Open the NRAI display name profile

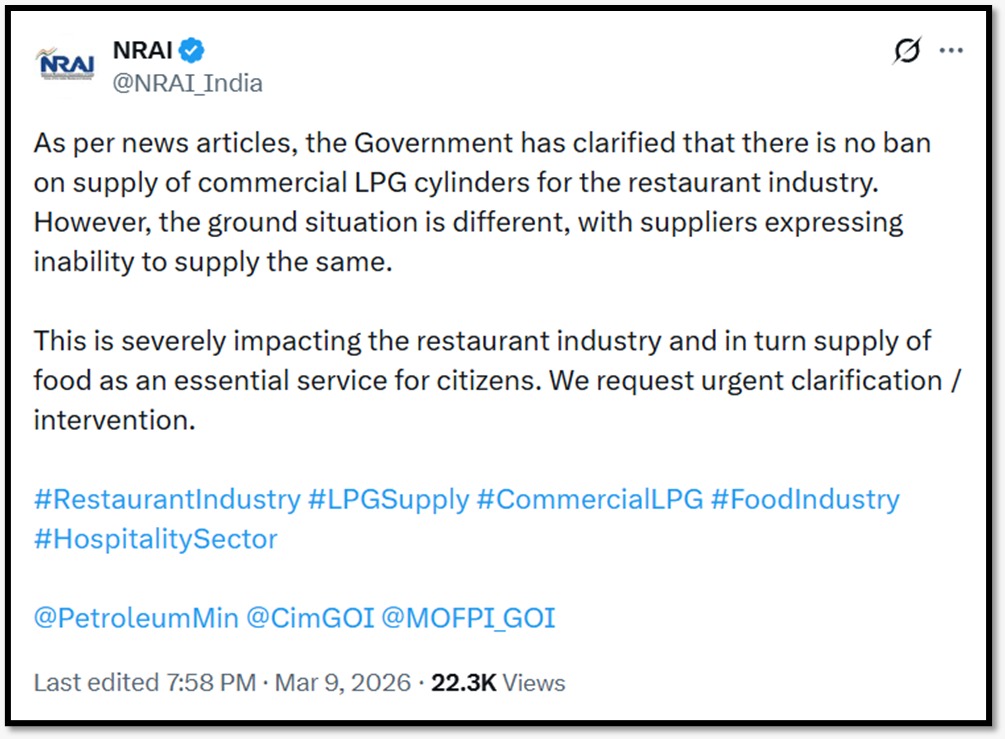(143, 50)
